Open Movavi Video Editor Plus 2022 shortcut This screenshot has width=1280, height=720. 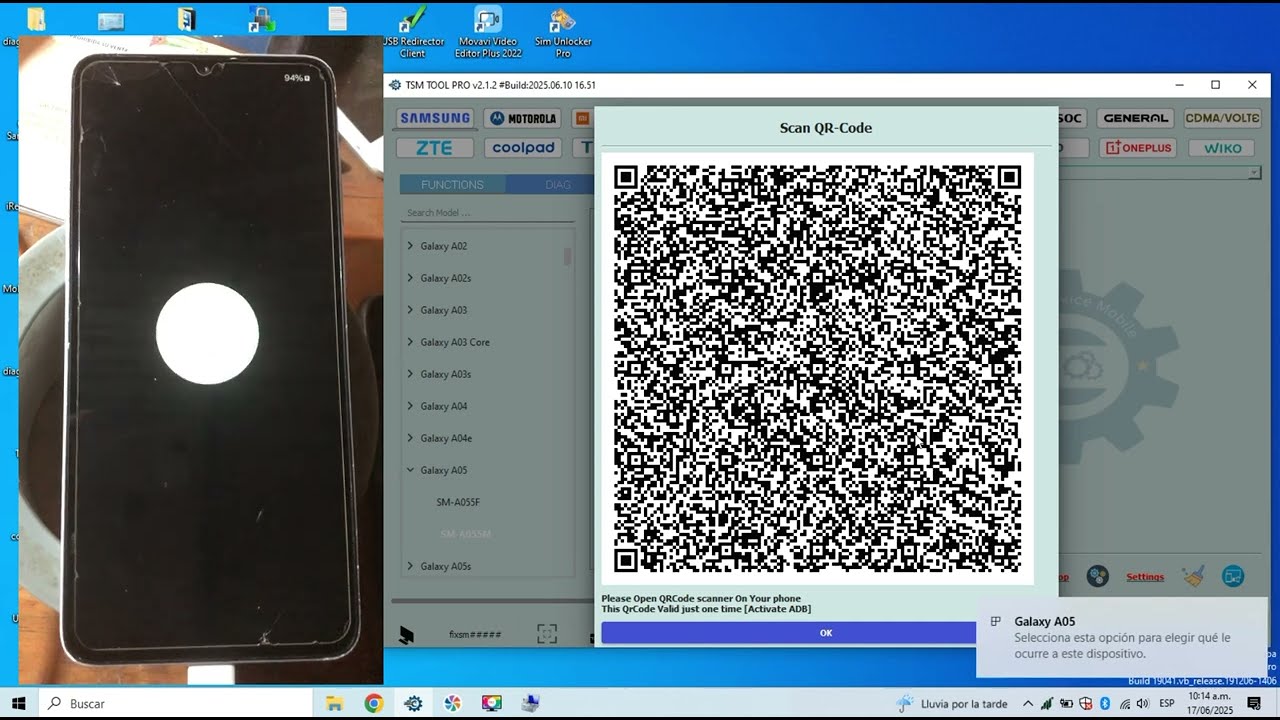(488, 33)
